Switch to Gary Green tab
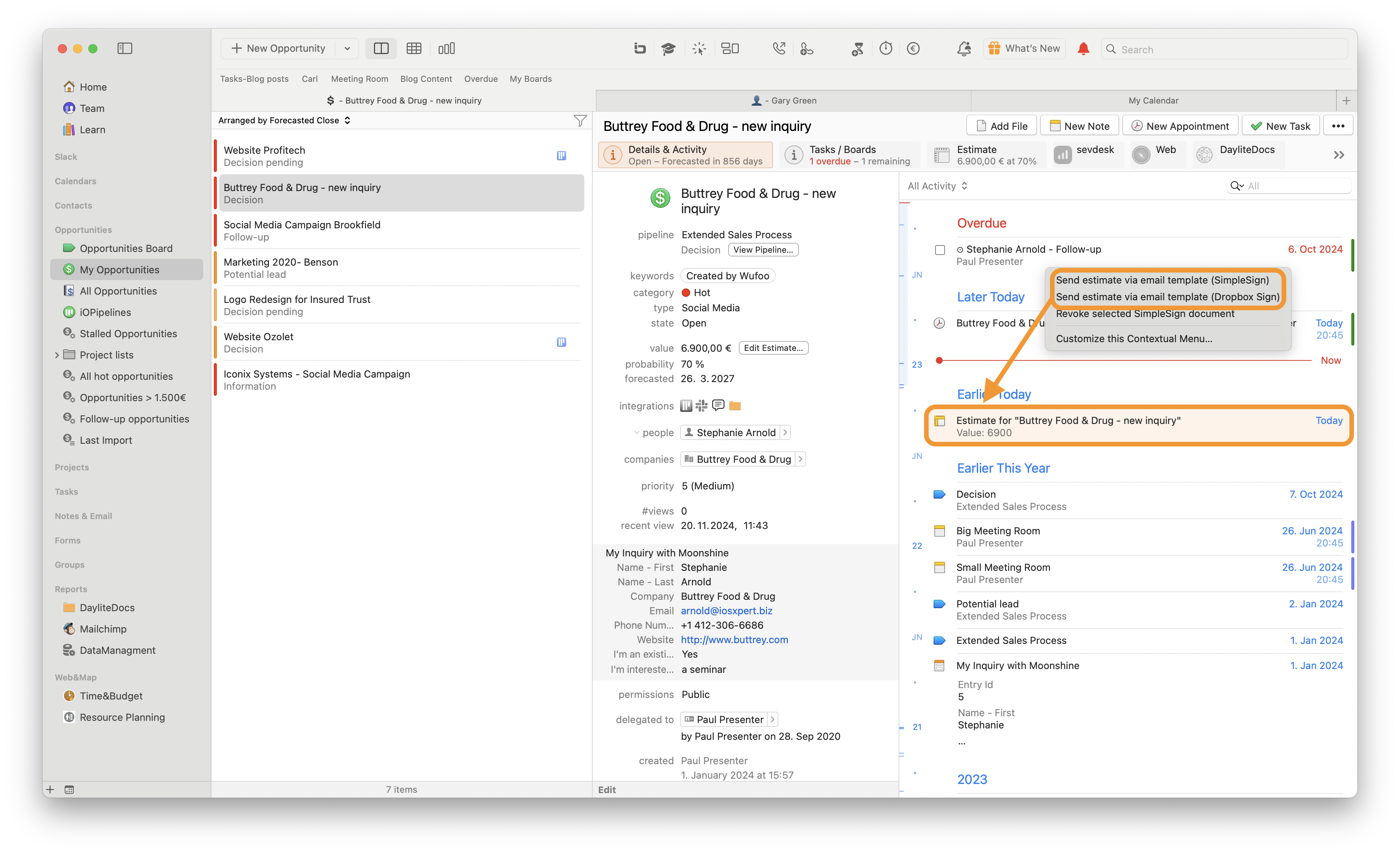Viewport: 1400px width, 854px height. coord(783,100)
